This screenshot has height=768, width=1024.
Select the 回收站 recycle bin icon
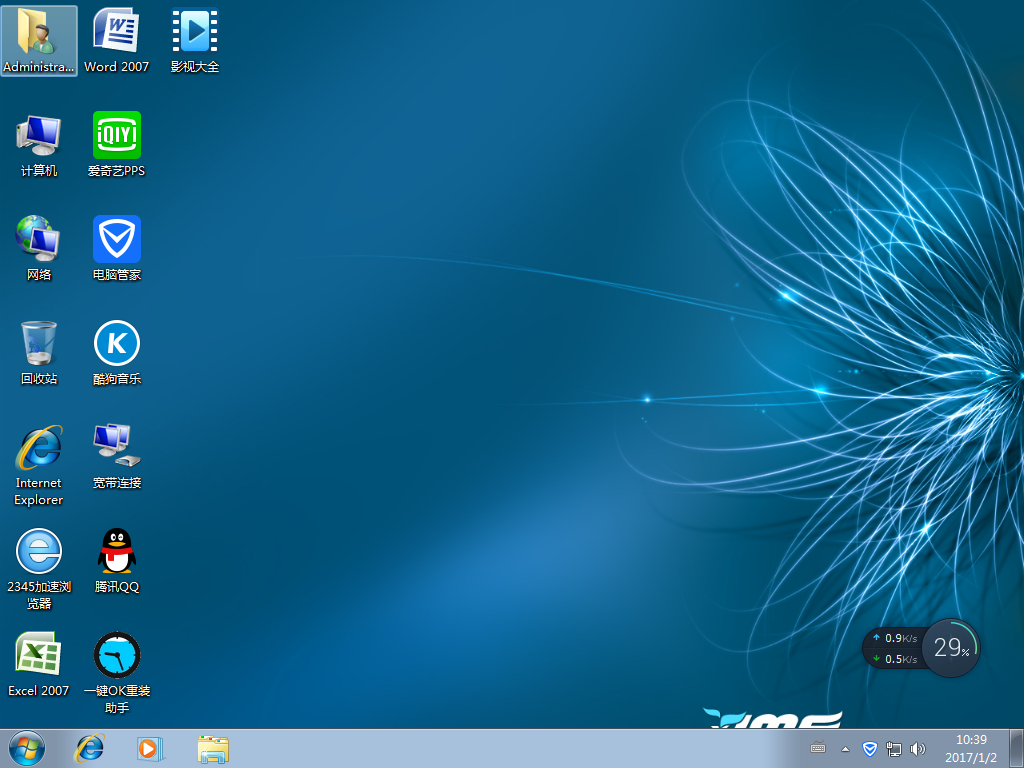[39, 344]
